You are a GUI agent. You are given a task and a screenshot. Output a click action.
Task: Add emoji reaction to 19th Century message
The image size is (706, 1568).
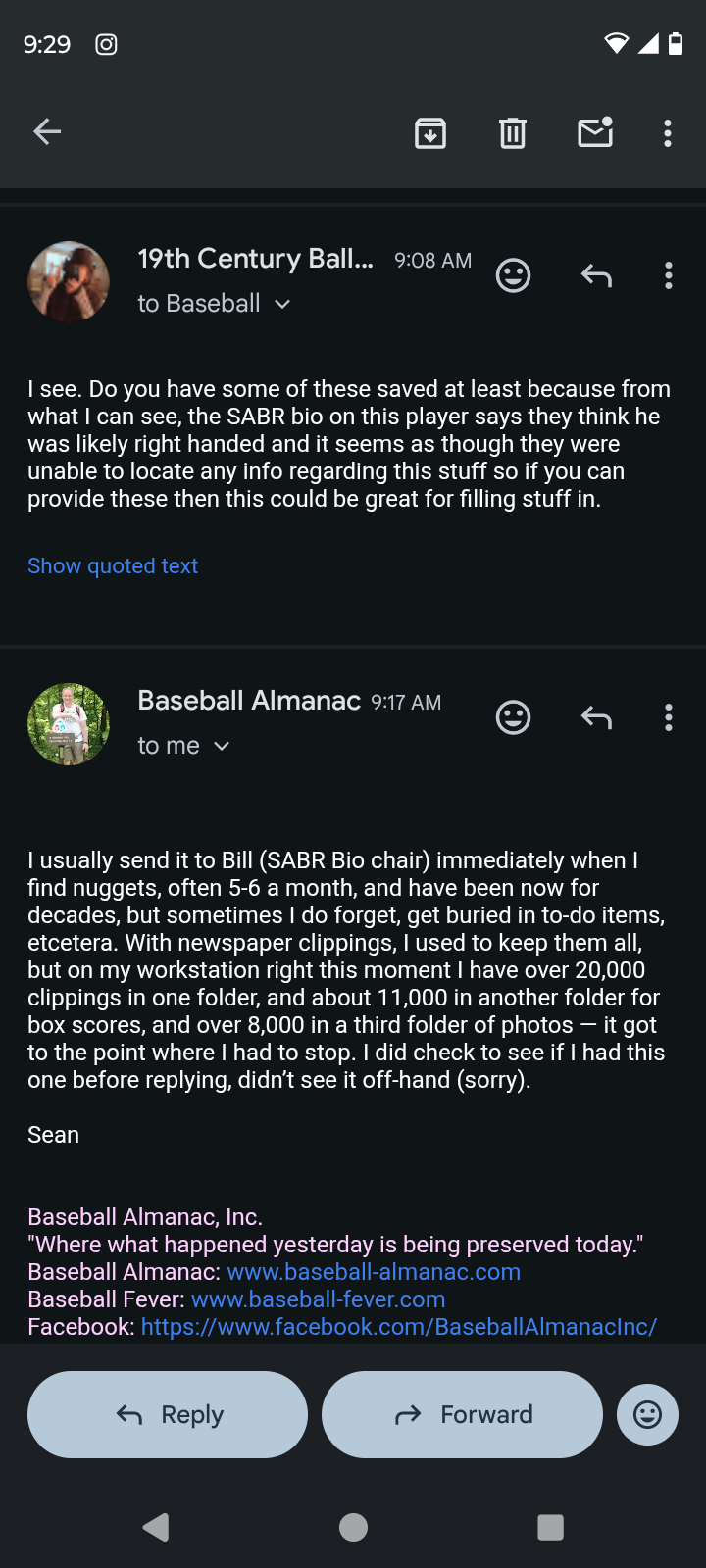[x=513, y=275]
